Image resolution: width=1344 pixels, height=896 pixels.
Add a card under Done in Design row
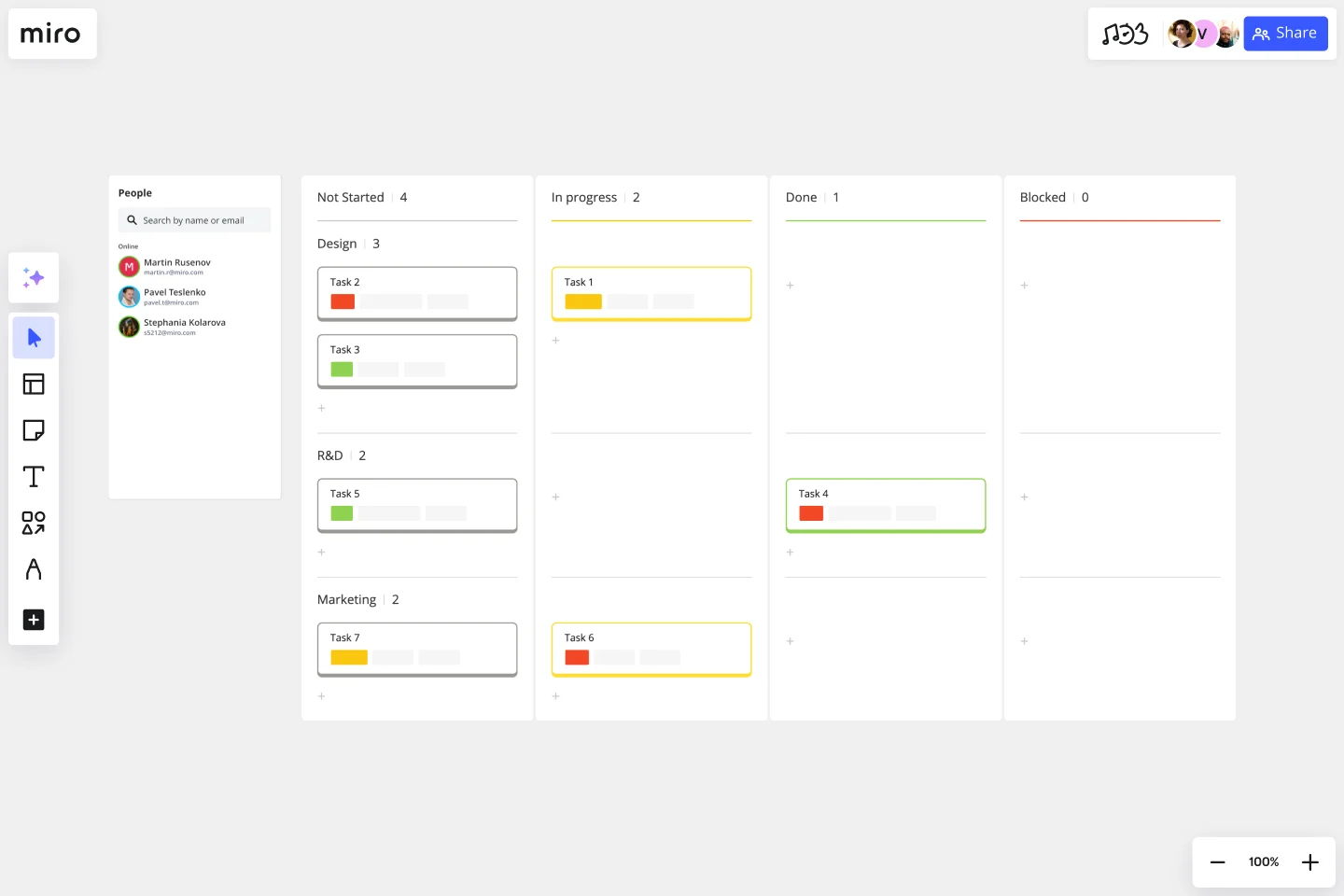(x=790, y=286)
